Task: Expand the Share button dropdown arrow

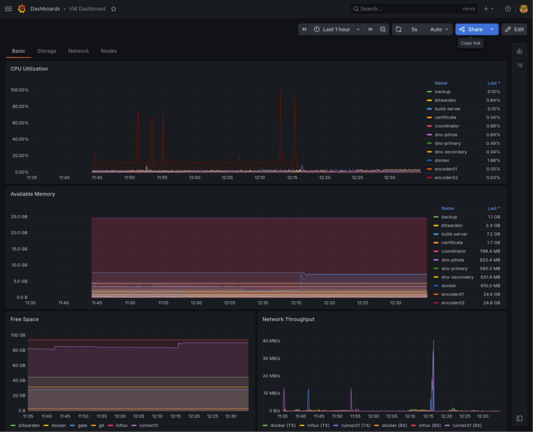Action: tap(492, 29)
